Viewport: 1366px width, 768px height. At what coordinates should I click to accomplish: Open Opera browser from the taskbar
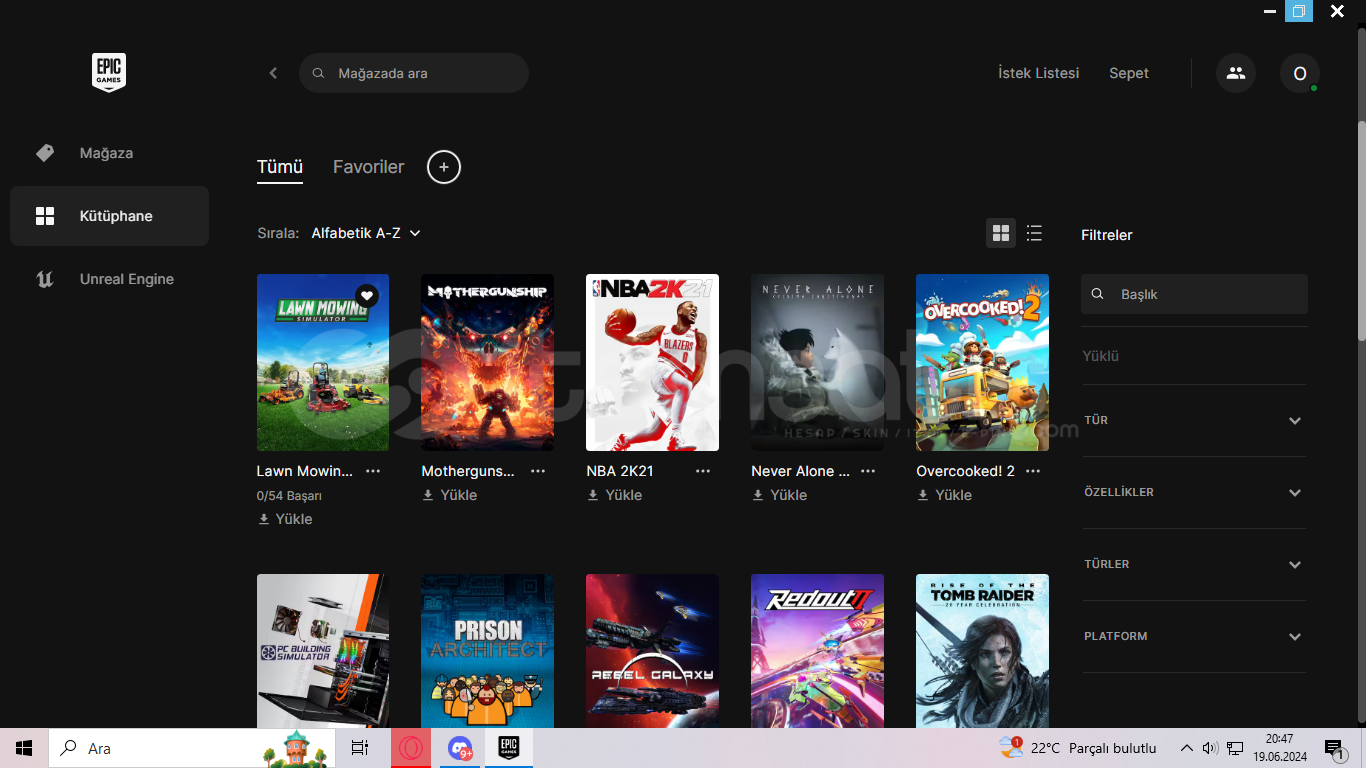click(x=412, y=748)
